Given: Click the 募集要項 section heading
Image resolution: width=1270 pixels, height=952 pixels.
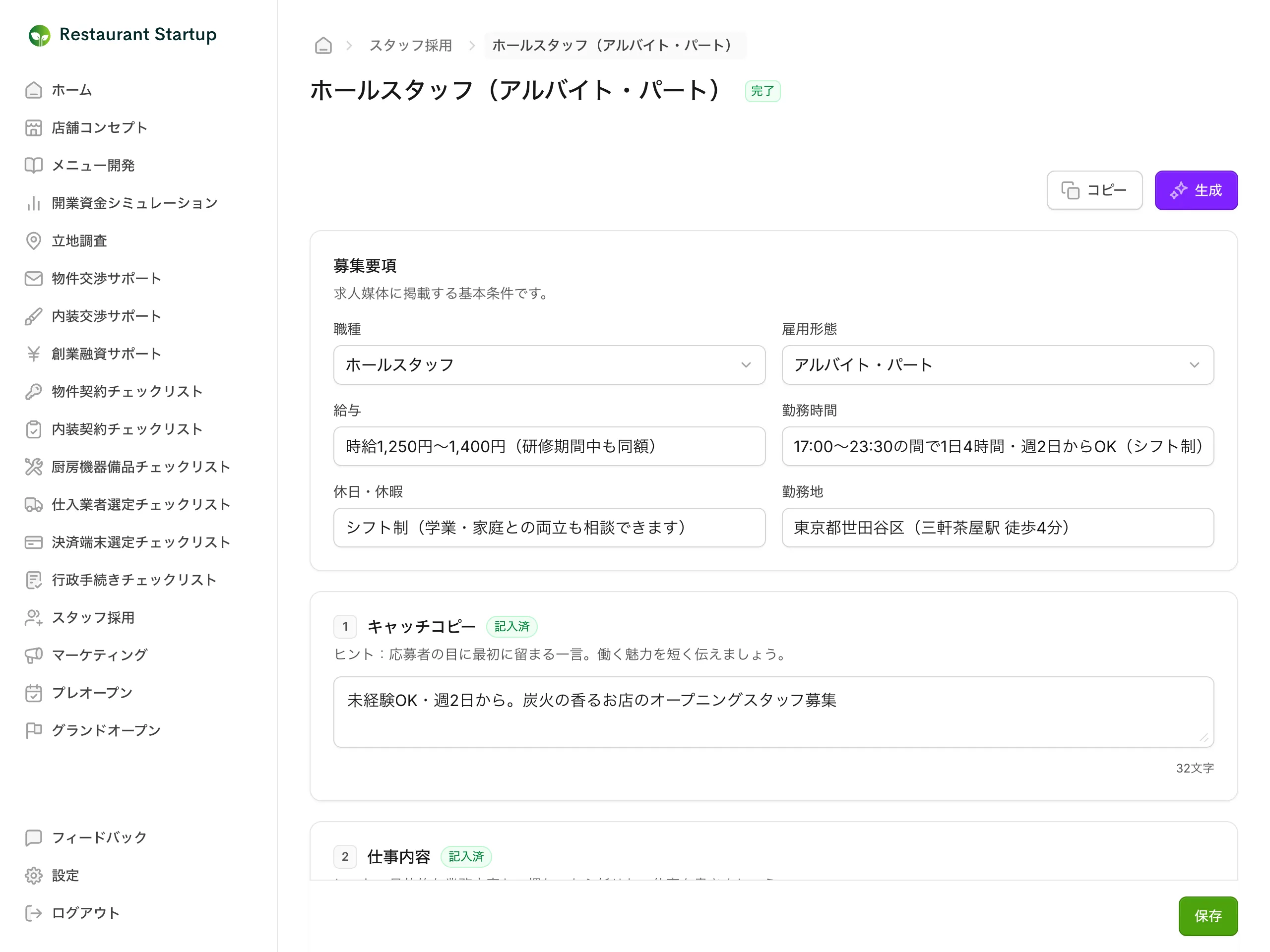Looking at the screenshot, I should click(365, 266).
